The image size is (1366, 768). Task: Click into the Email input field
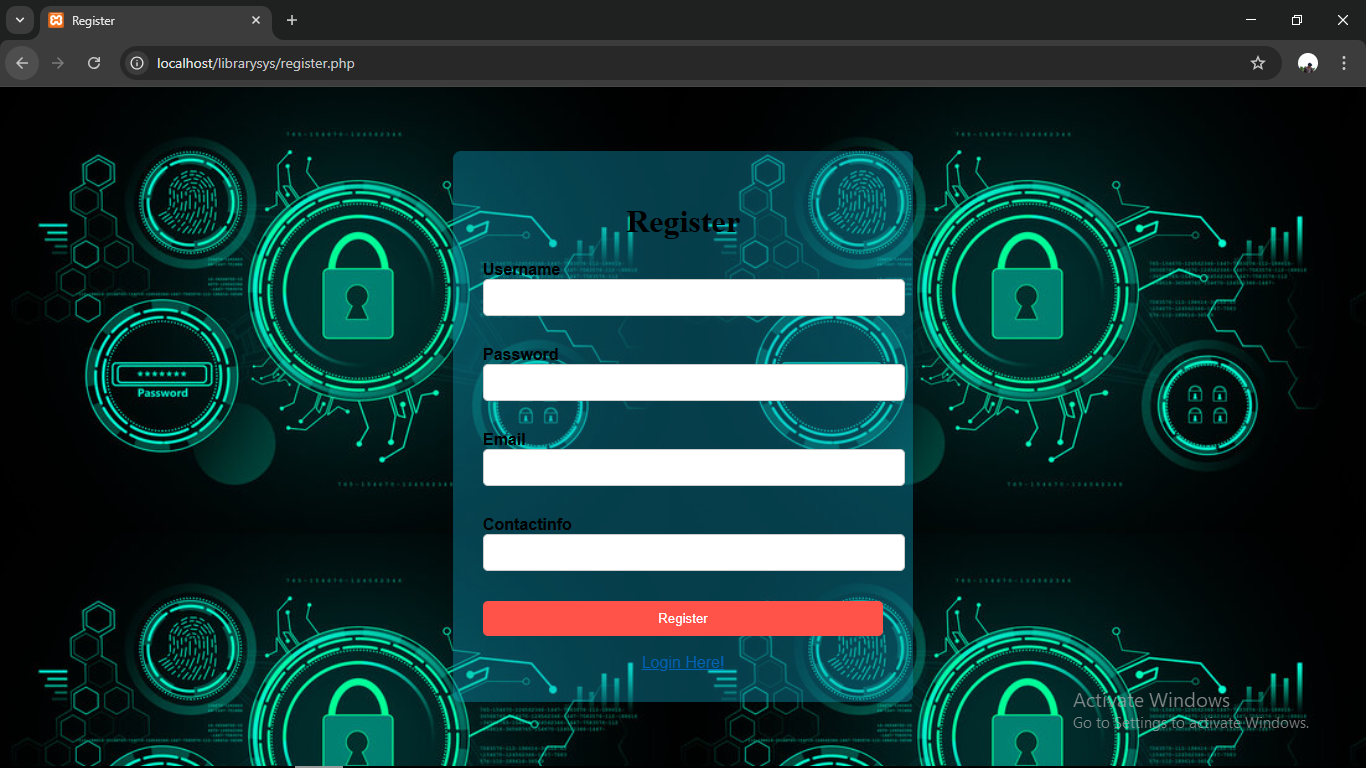click(x=693, y=468)
